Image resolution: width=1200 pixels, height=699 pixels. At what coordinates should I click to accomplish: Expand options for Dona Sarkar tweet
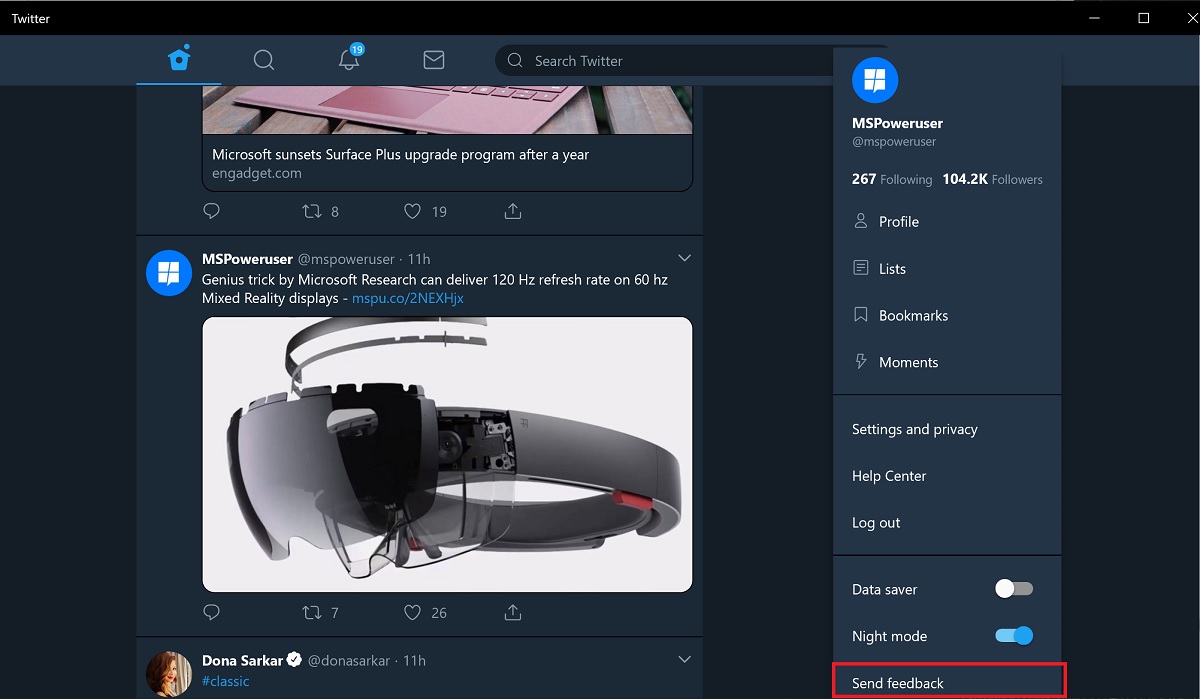click(685, 659)
